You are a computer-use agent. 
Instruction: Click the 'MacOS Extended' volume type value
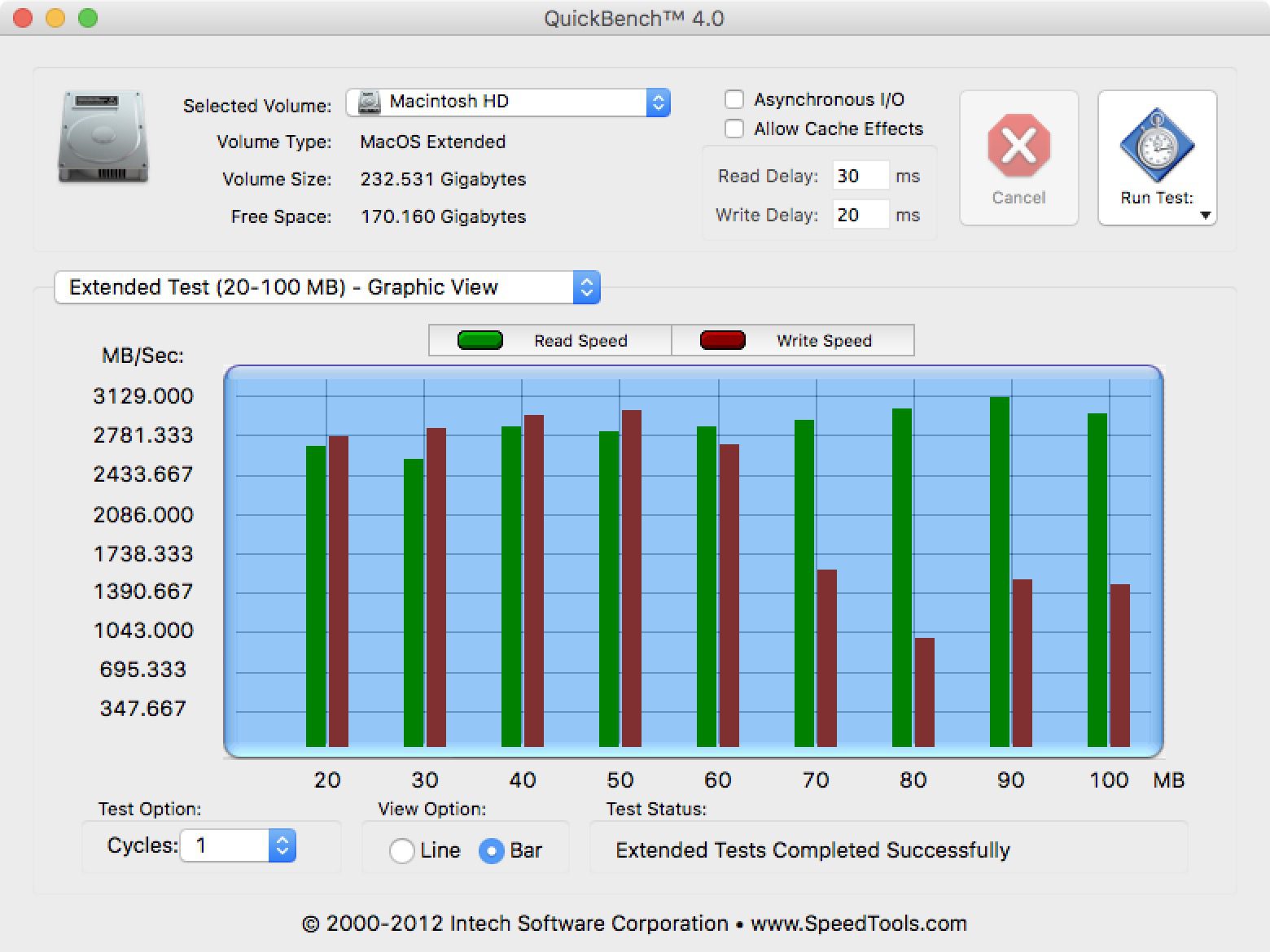pos(433,142)
